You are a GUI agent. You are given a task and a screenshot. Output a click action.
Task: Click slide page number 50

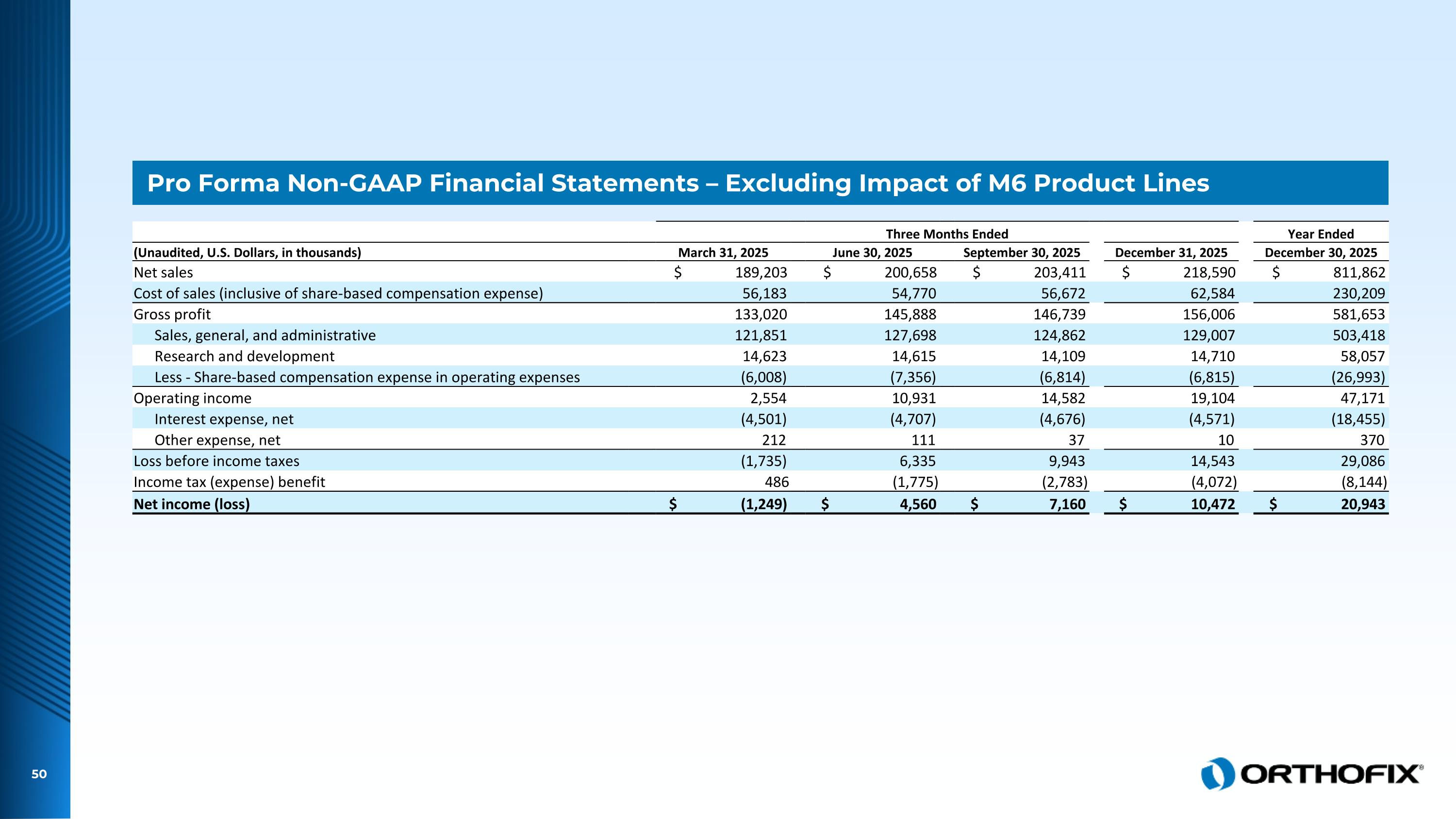pyautogui.click(x=39, y=774)
